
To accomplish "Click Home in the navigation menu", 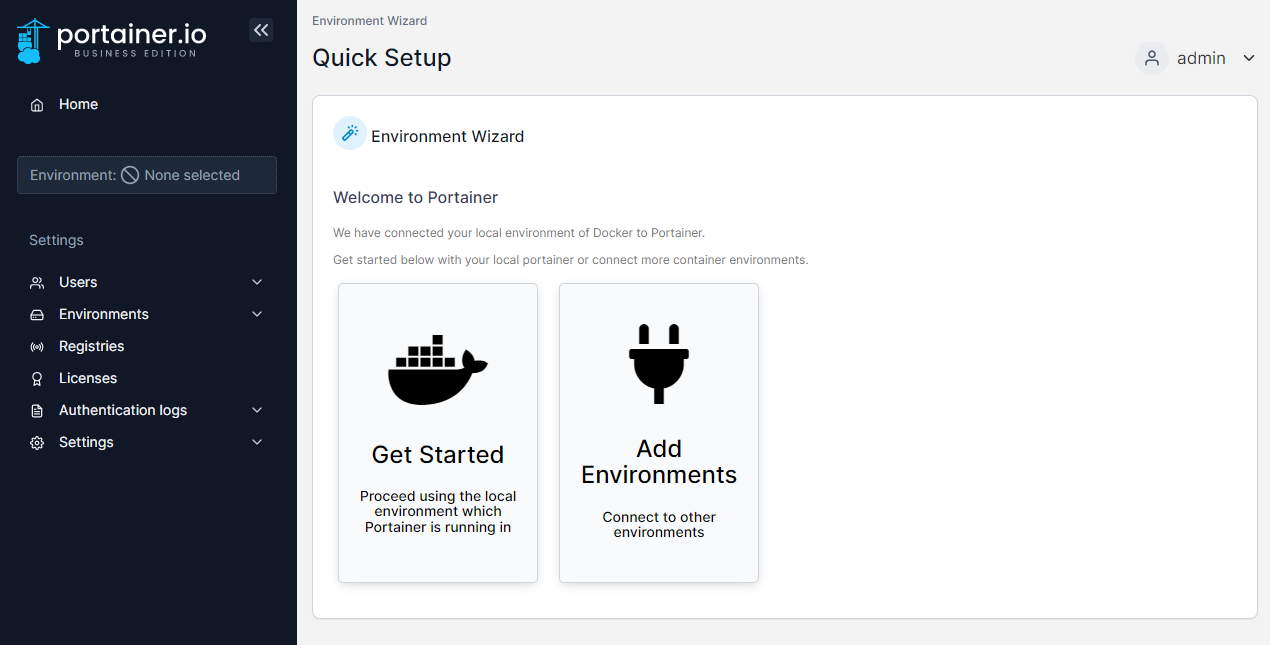I will (x=80, y=104).
